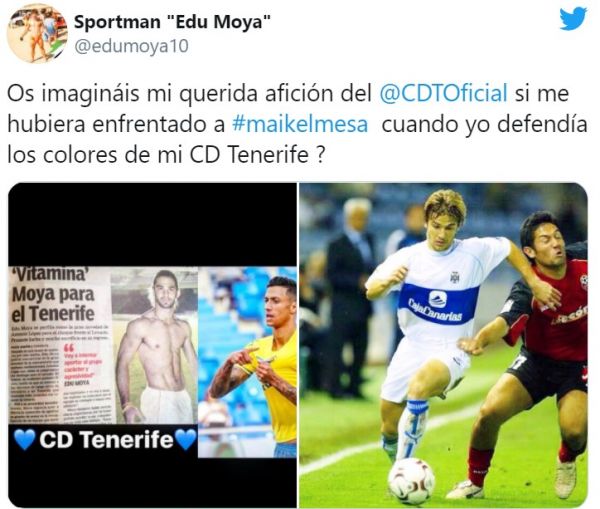This screenshot has height=509, width=600.
Task: Click the red quotation mark in clipping
Action: click(x=69, y=348)
